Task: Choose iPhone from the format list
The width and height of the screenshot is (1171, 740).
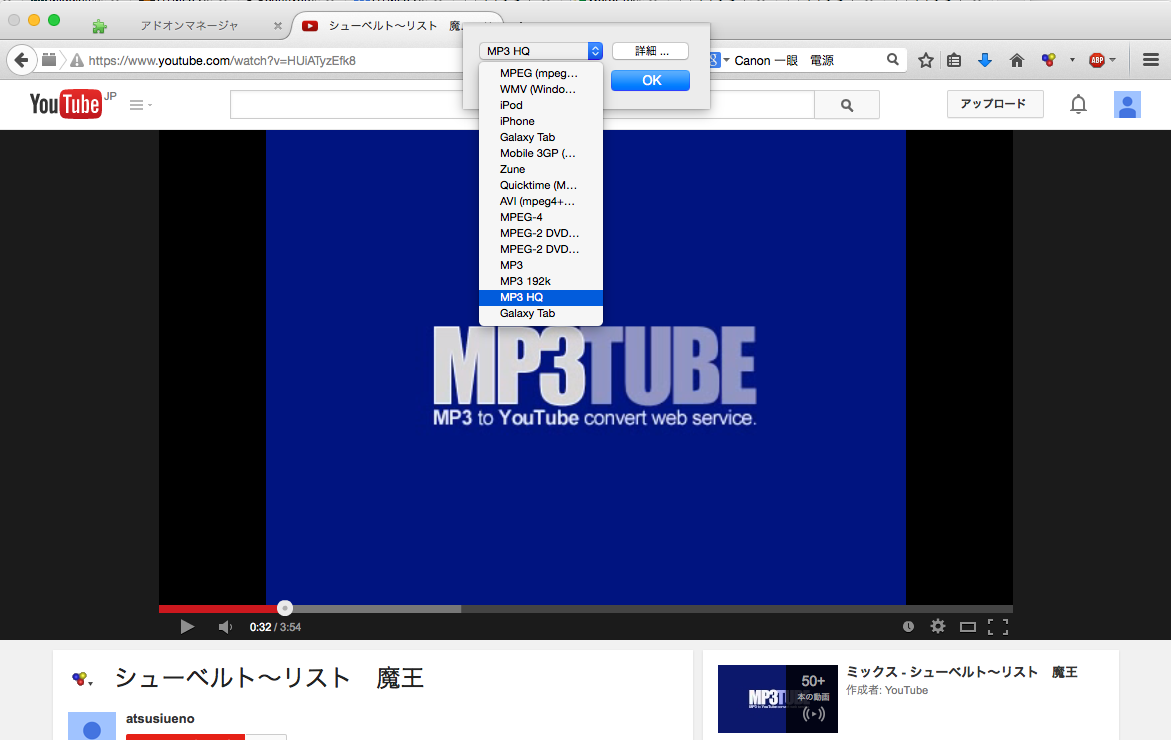Action: 541,121
